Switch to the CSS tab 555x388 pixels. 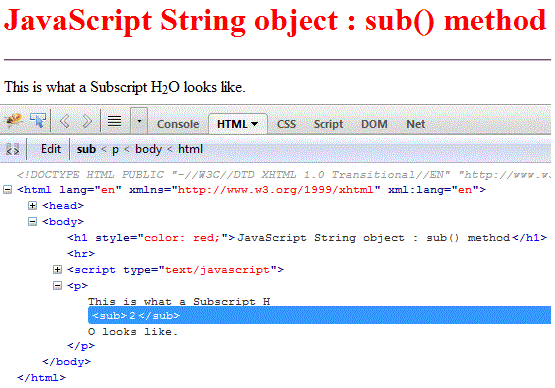[286, 124]
